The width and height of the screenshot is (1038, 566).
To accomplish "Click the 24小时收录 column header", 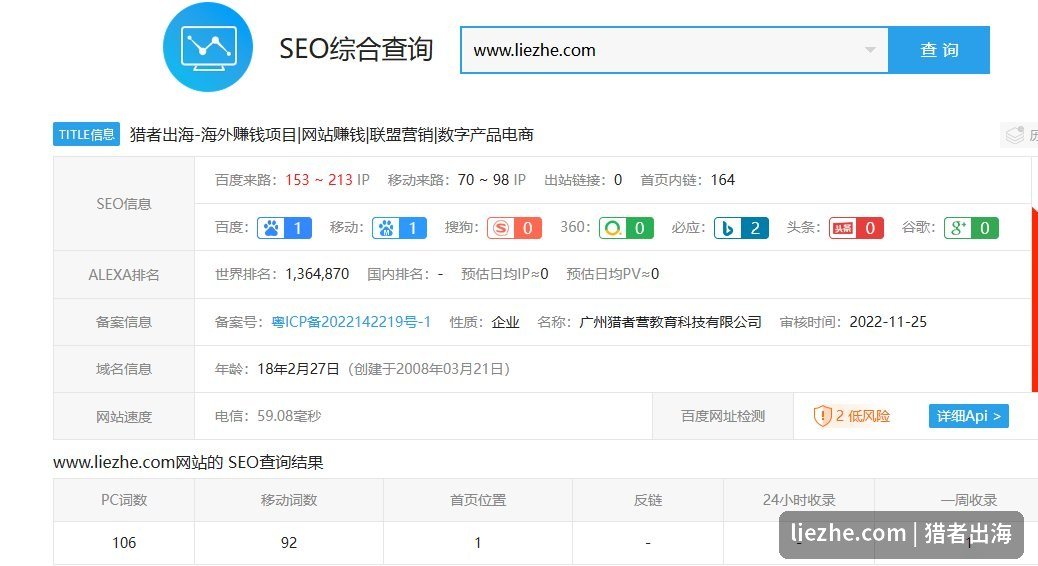I will (x=799, y=500).
